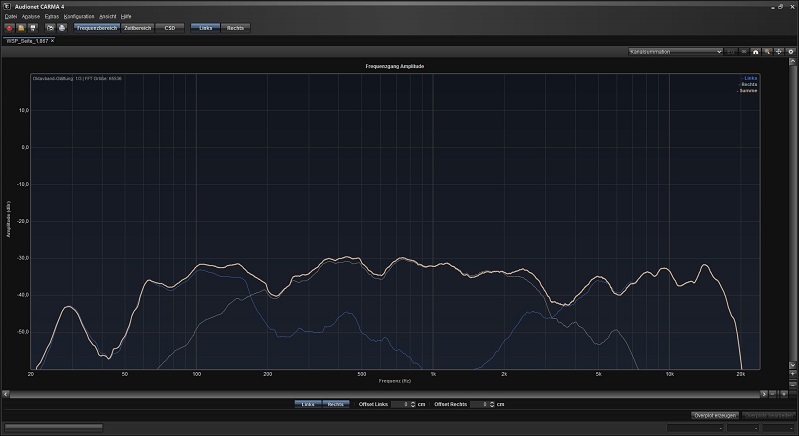Click the Offset Links value field
The image size is (799, 436).
click(399, 404)
